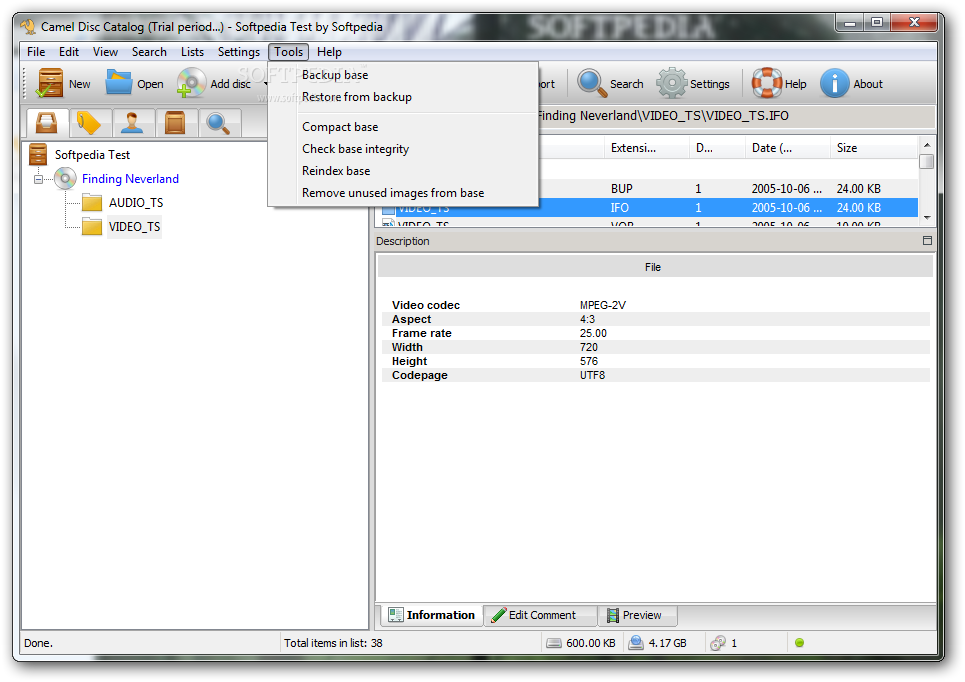
Task: Choose Restore from backup
Action: 403,97
